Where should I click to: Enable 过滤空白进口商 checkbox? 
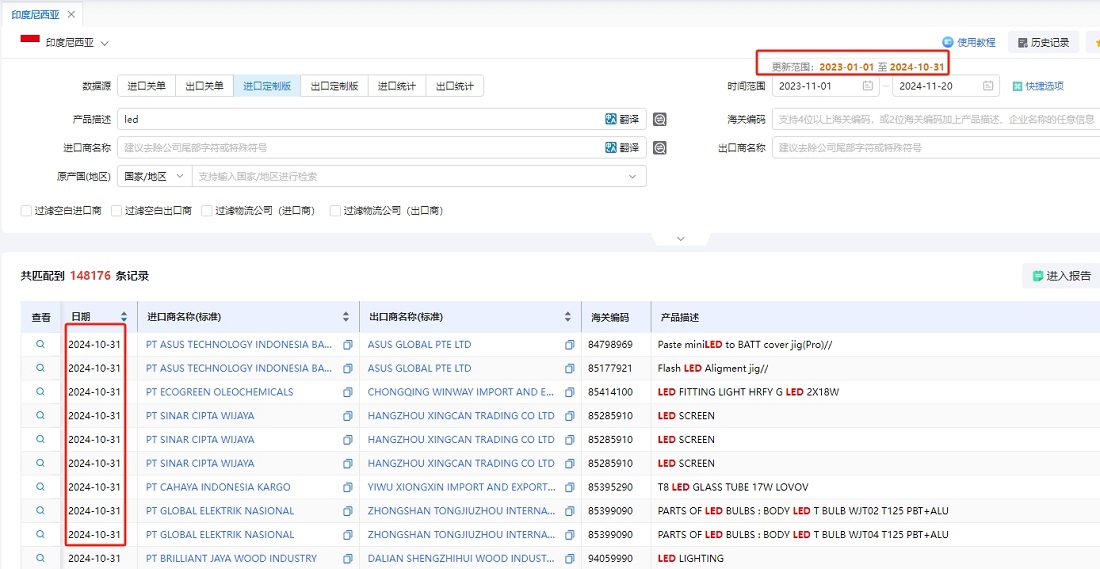click(x=27, y=211)
